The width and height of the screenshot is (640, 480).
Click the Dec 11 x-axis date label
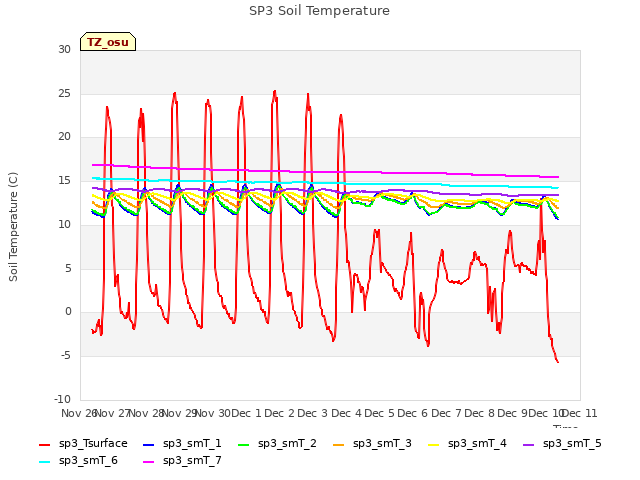[x=580, y=413]
